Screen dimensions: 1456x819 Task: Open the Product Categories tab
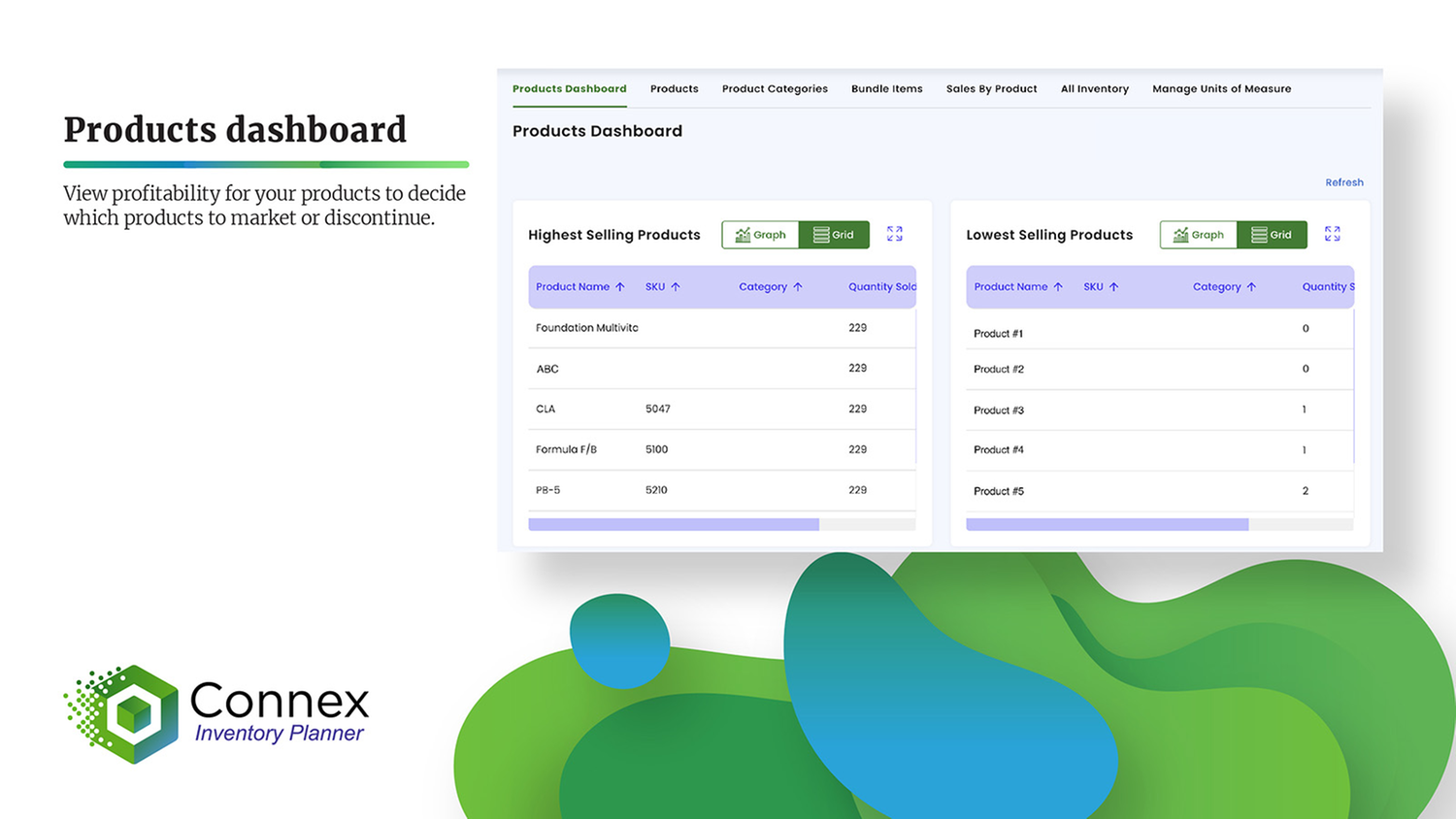[x=775, y=89]
